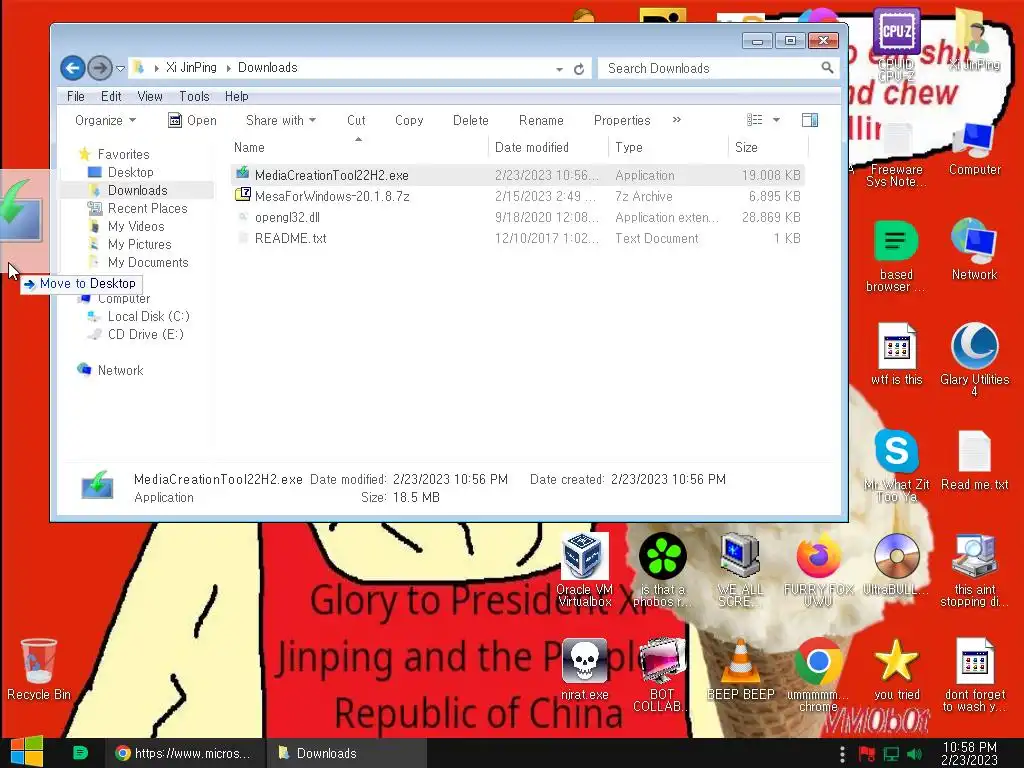Viewport: 1024px width, 768px height.
Task: Sort by the Date modified column
Action: click(x=549, y=148)
